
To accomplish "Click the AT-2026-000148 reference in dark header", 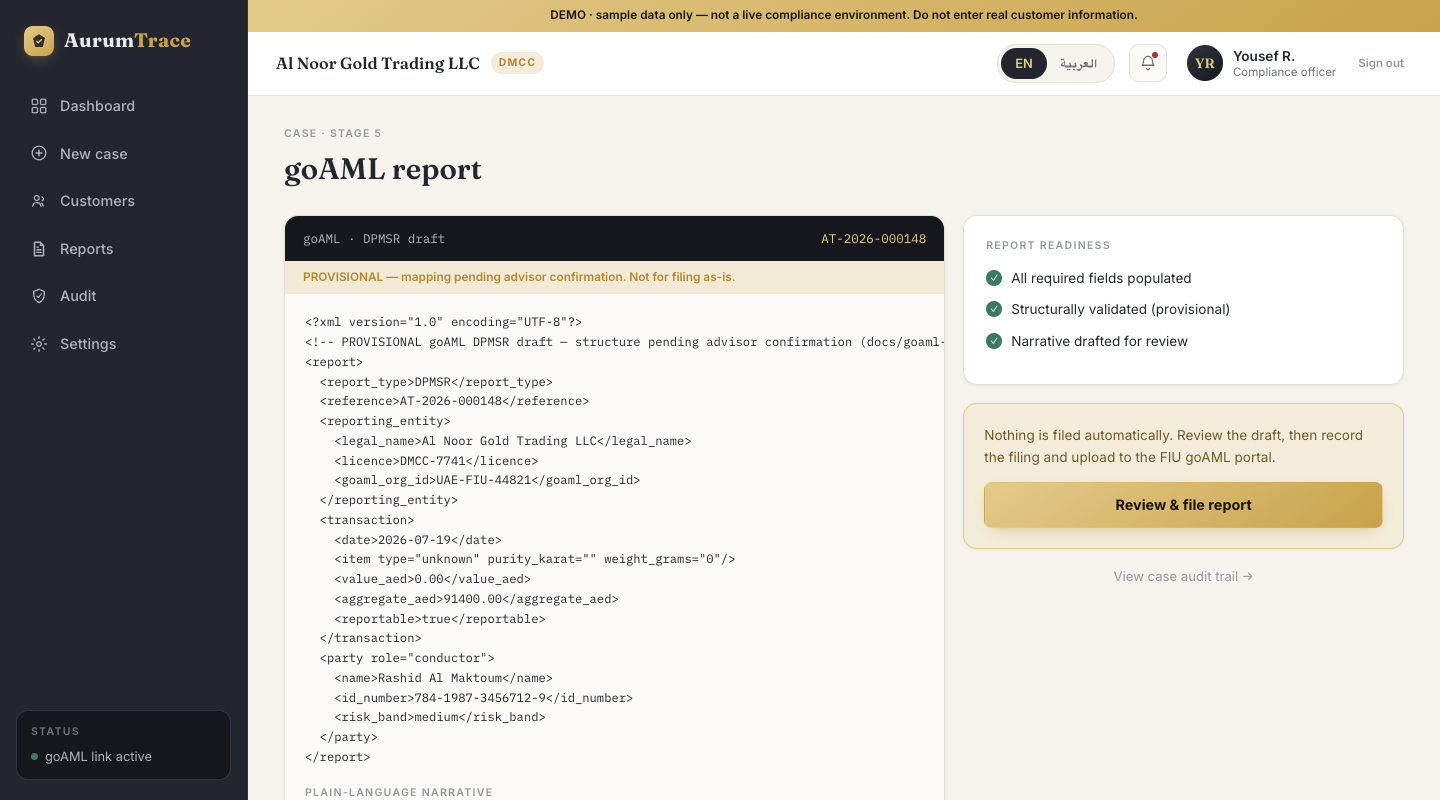I will [x=873, y=239].
